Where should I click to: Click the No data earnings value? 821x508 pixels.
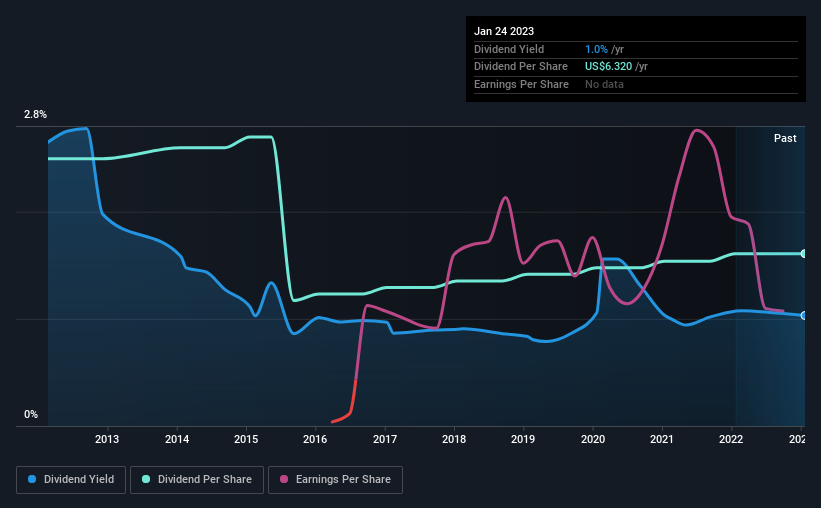(604, 84)
